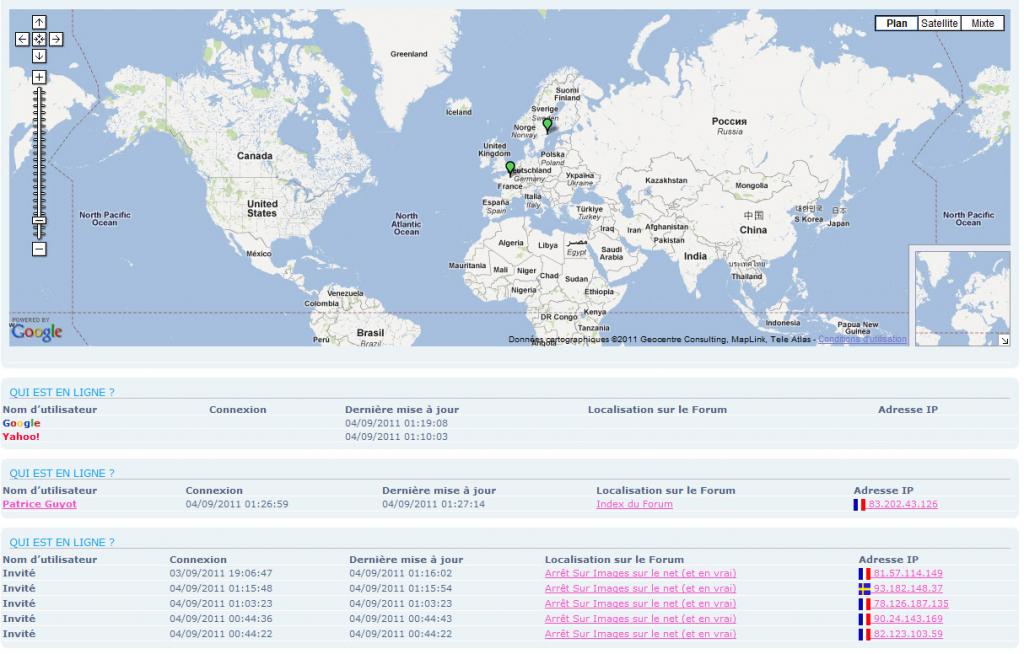This screenshot has height=654, width=1024.
Task: Click the United States label on the map
Action: (x=263, y=208)
